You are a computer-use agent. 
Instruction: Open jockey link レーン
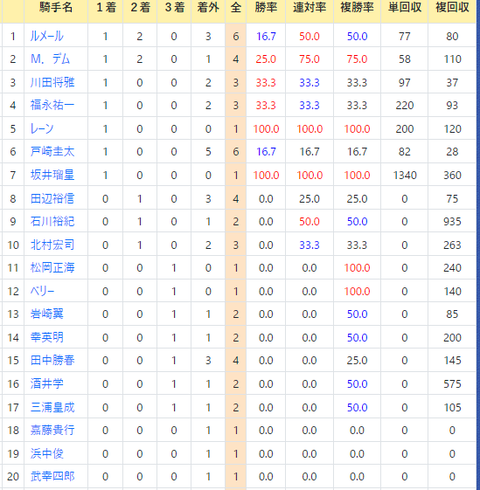[x=42, y=129]
